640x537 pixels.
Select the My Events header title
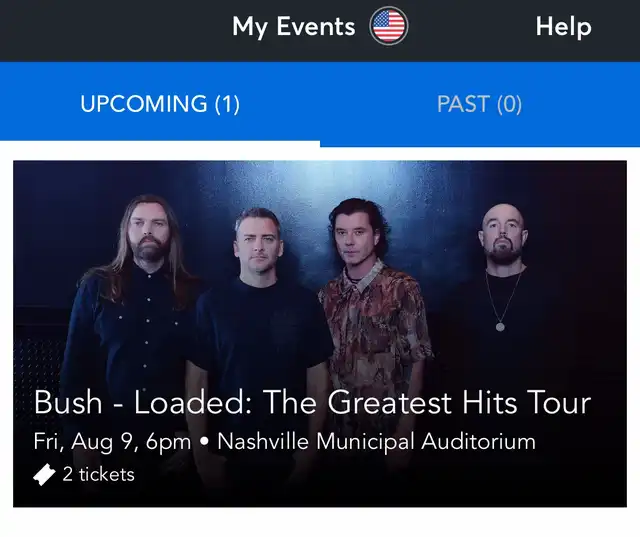[x=294, y=27]
